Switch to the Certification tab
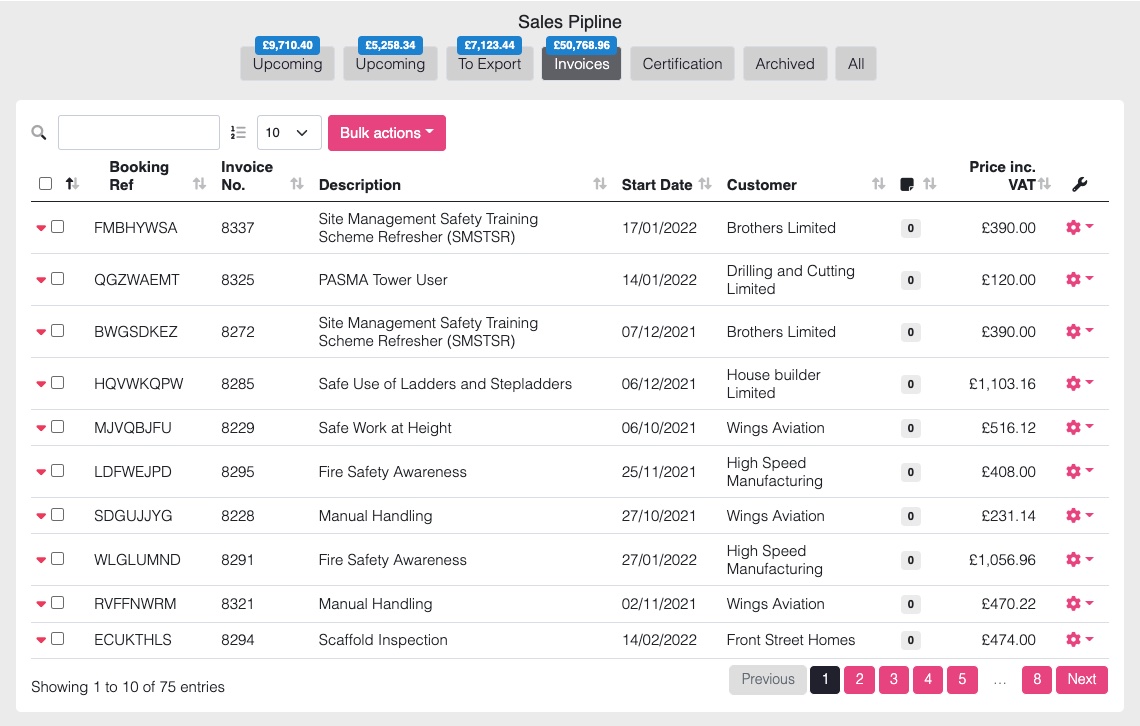This screenshot has height=726, width=1140. pyautogui.click(x=682, y=64)
